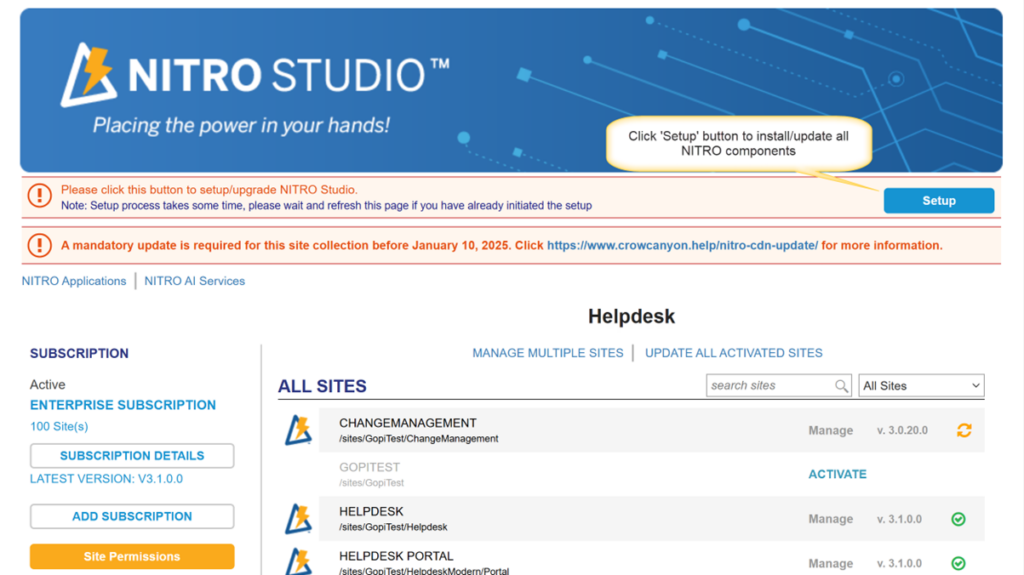Screen dimensions: 1024x575
Task: Click the NITRO Studio logo in banner
Action: 255,74
